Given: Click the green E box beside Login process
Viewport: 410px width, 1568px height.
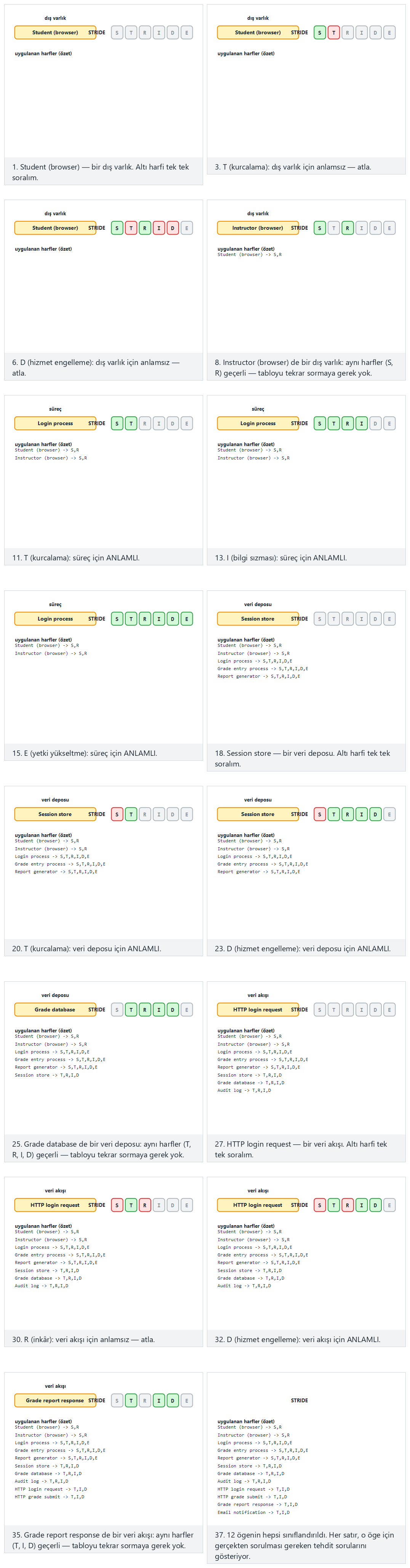Looking at the screenshot, I should [186, 618].
